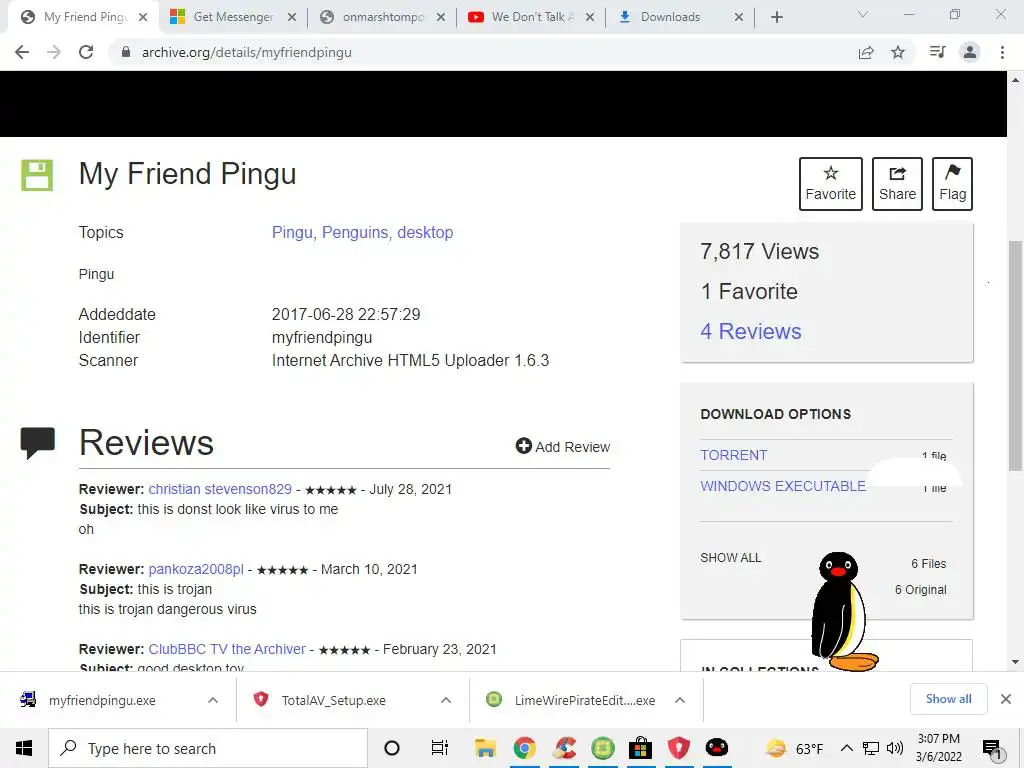Open the Chrome profile avatar
The image size is (1024, 768).
click(970, 52)
